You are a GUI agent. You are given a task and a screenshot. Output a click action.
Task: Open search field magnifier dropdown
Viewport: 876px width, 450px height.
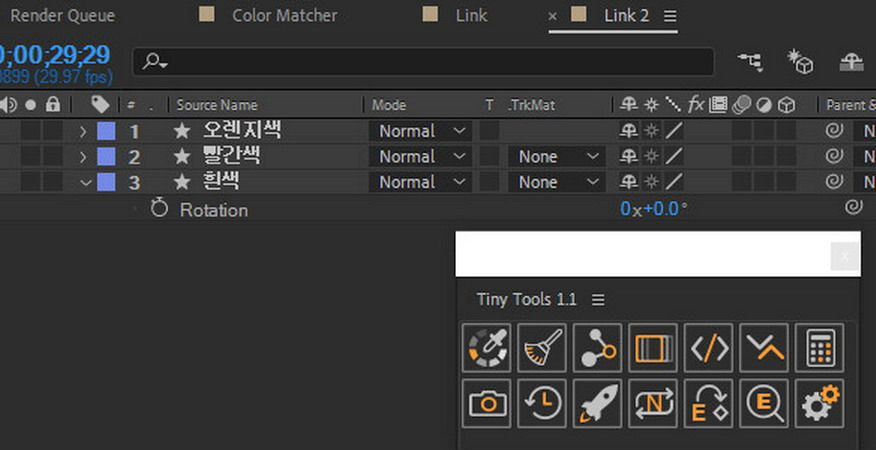tap(155, 61)
